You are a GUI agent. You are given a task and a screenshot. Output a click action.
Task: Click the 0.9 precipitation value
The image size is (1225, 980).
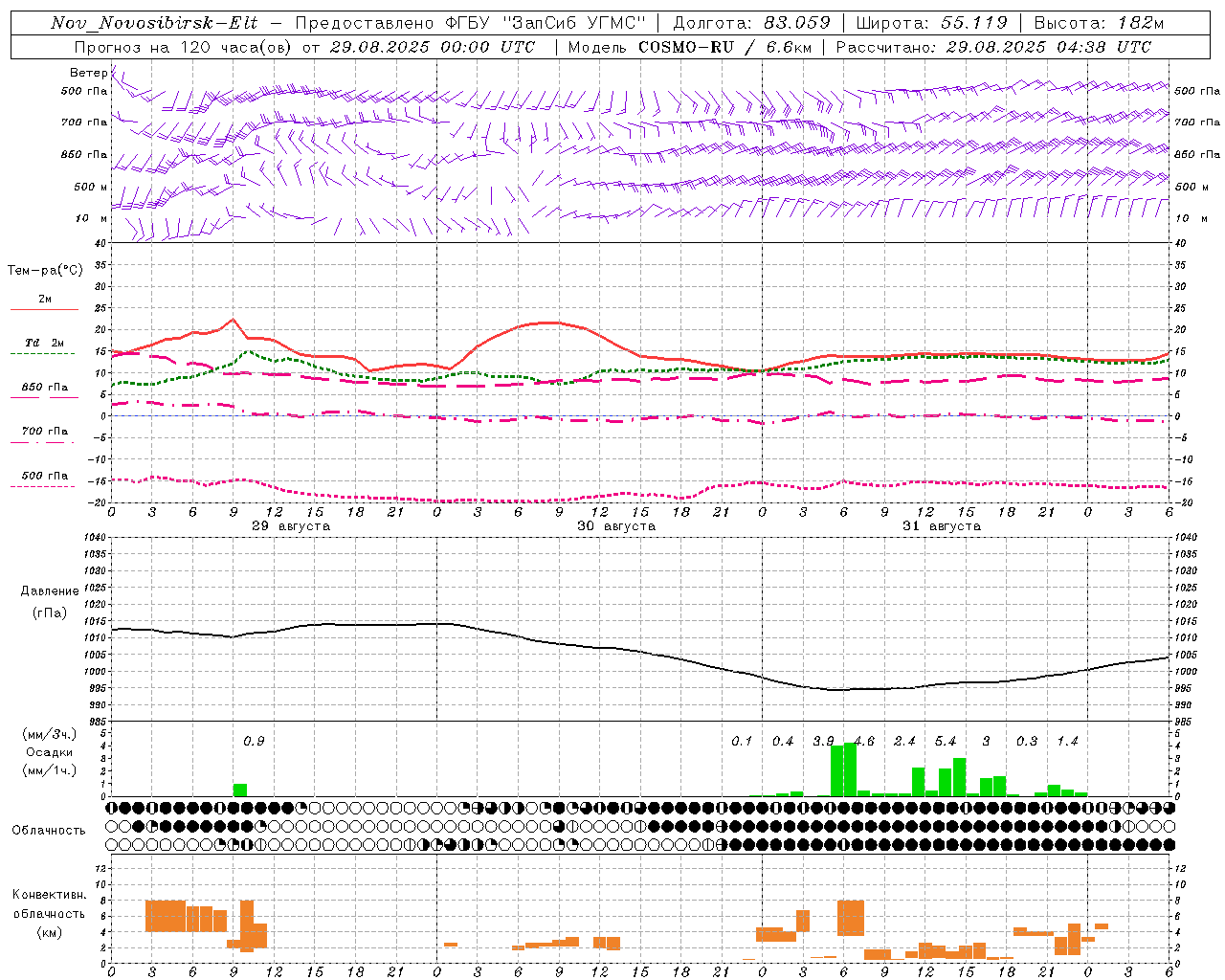[254, 742]
